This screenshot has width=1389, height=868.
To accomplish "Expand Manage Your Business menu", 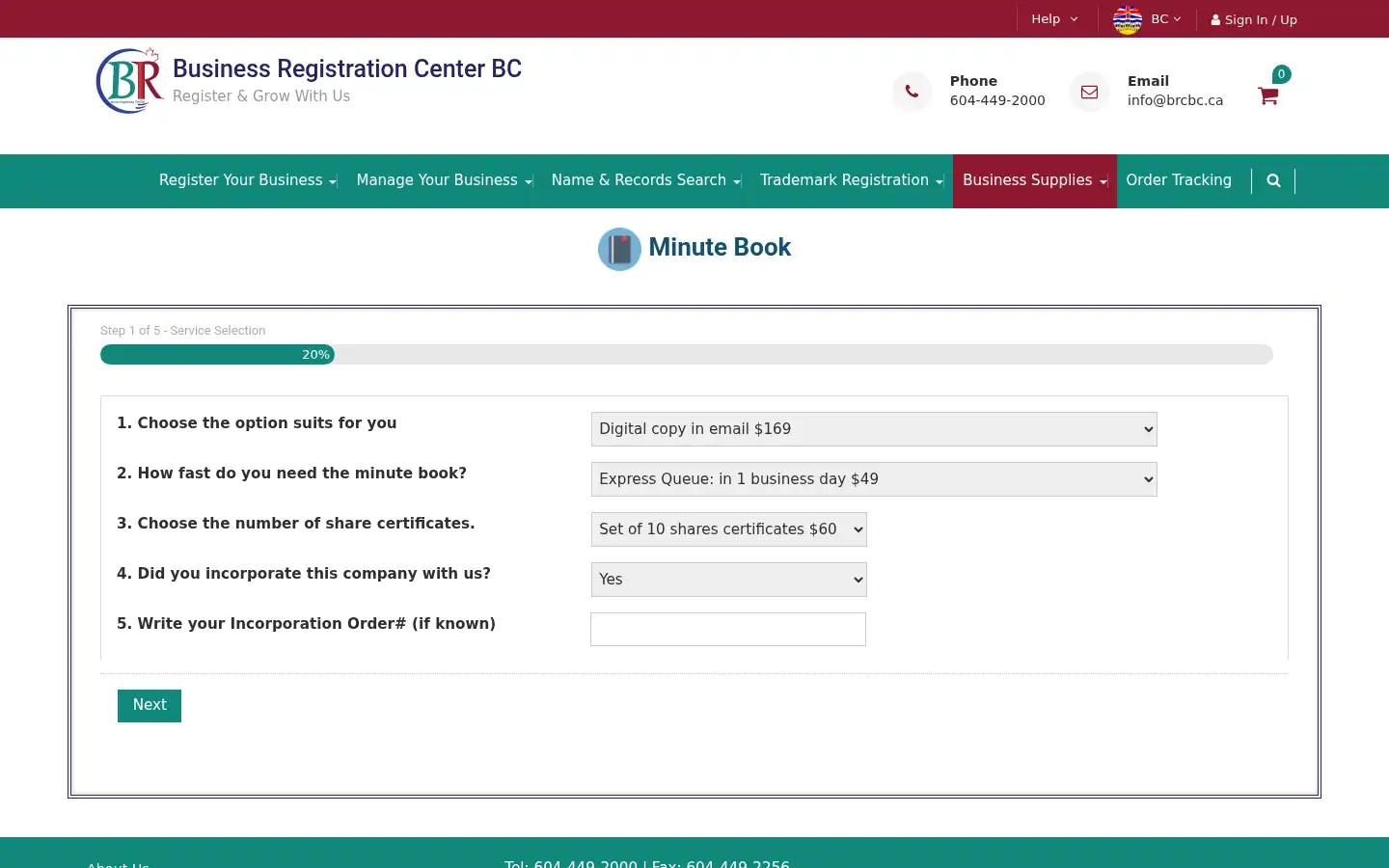I will pos(444,180).
